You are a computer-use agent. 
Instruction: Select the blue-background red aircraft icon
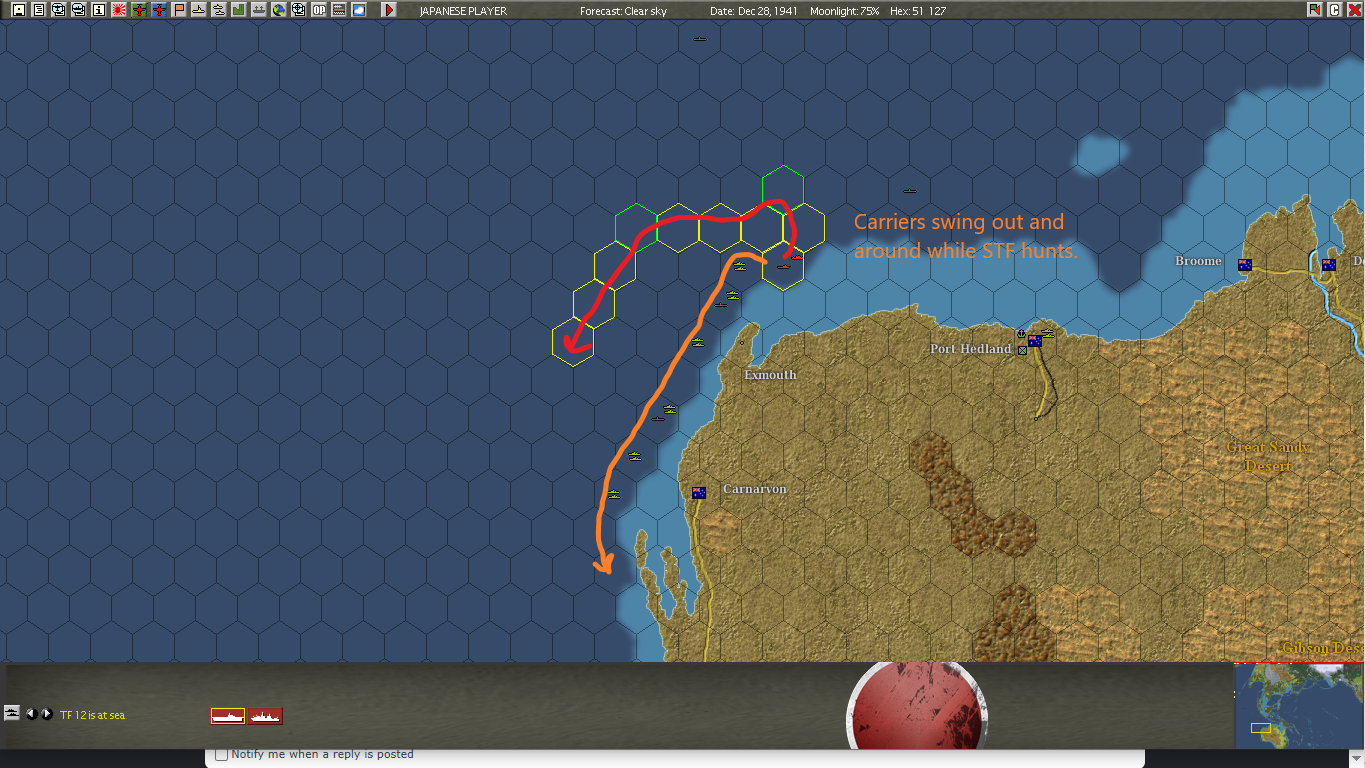(x=159, y=10)
